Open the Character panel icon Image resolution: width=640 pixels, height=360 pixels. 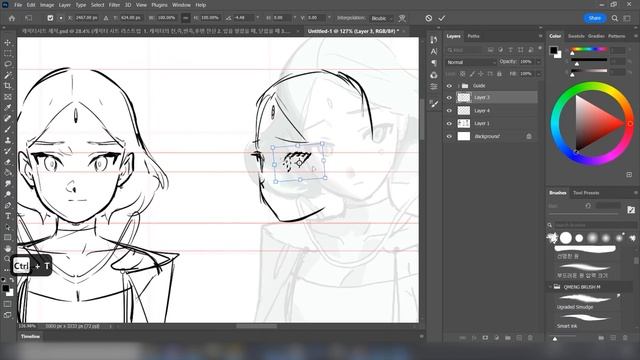pyautogui.click(x=433, y=51)
